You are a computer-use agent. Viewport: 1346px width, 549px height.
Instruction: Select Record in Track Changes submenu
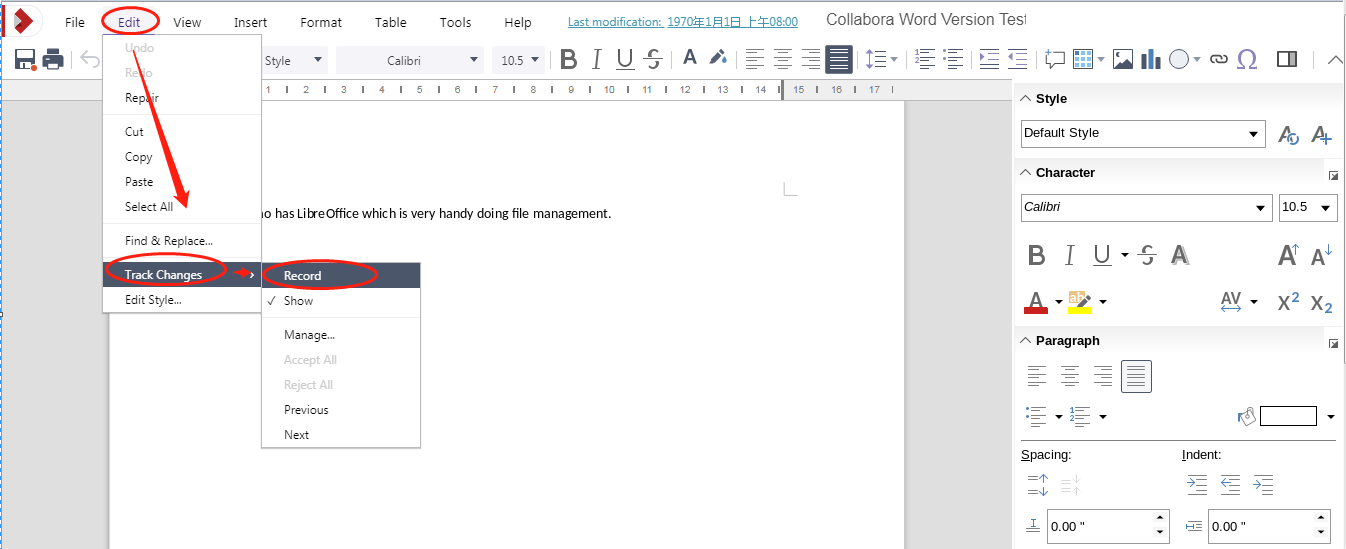302,276
